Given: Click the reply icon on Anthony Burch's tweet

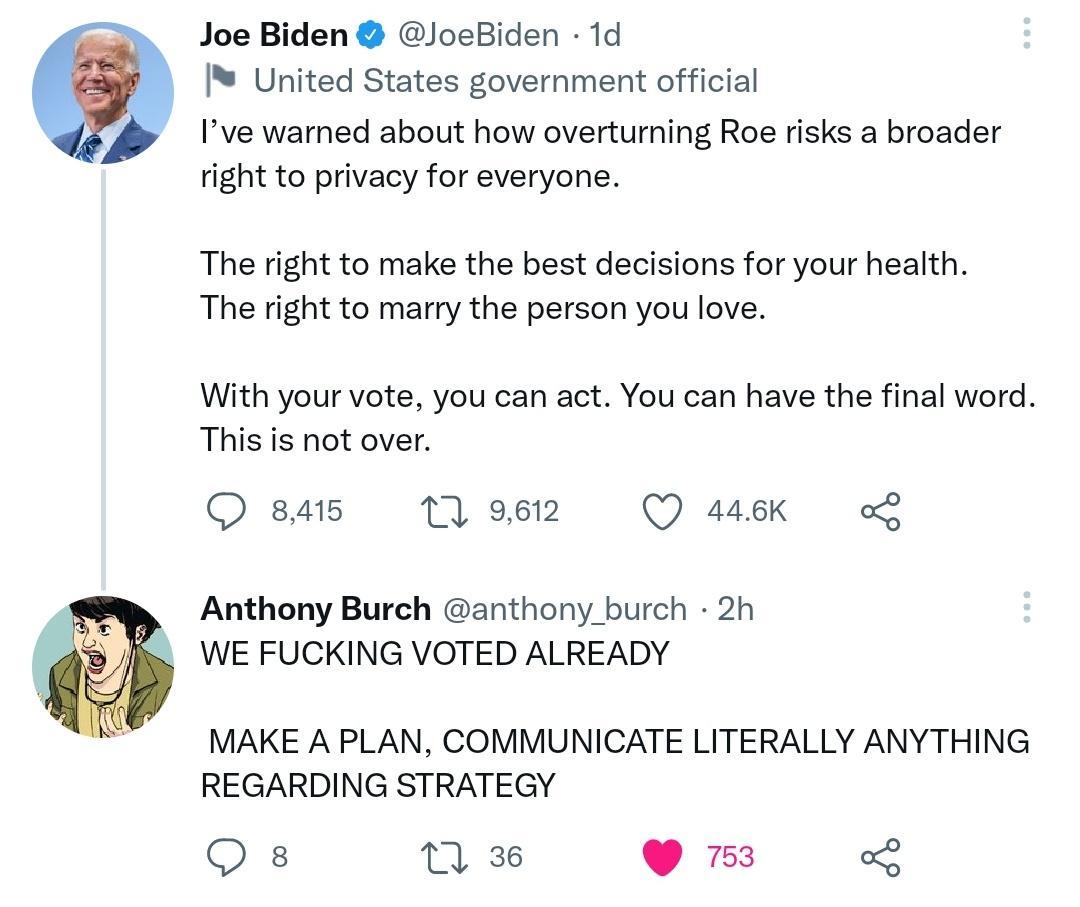Looking at the screenshot, I should point(229,856).
